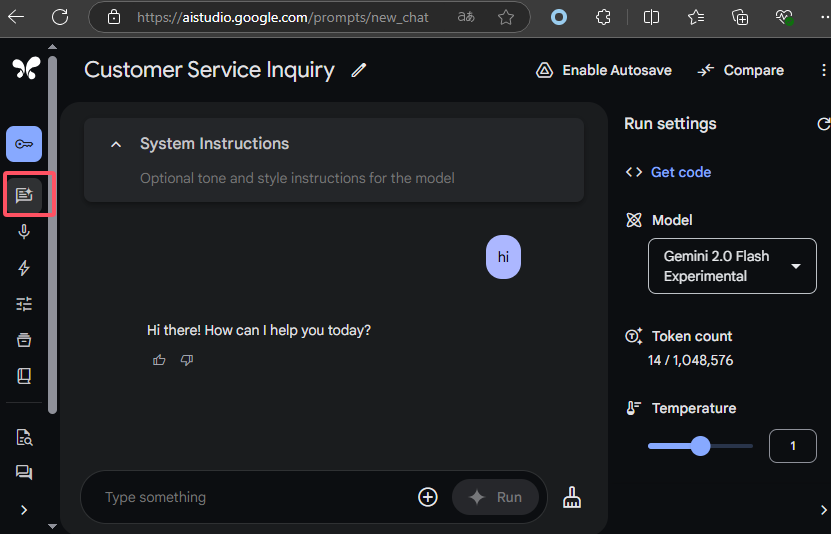Click the API documentation search icon in sidebar
This screenshot has width=831, height=534.
tap(24, 438)
